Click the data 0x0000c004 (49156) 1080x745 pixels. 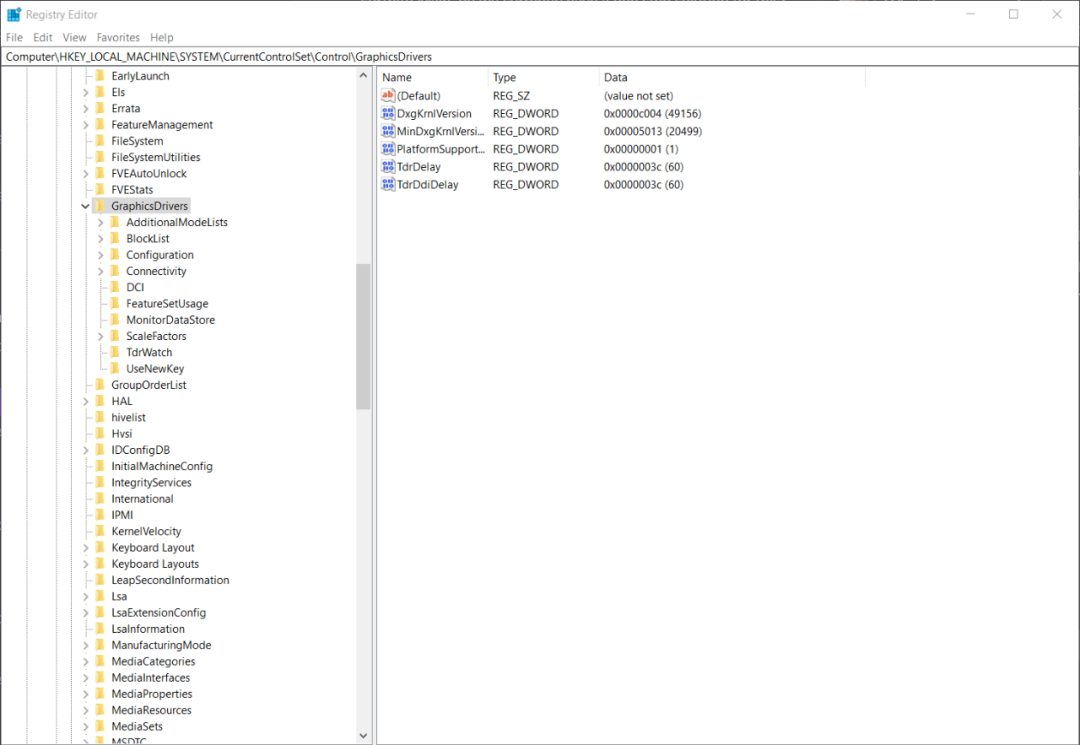coord(652,114)
